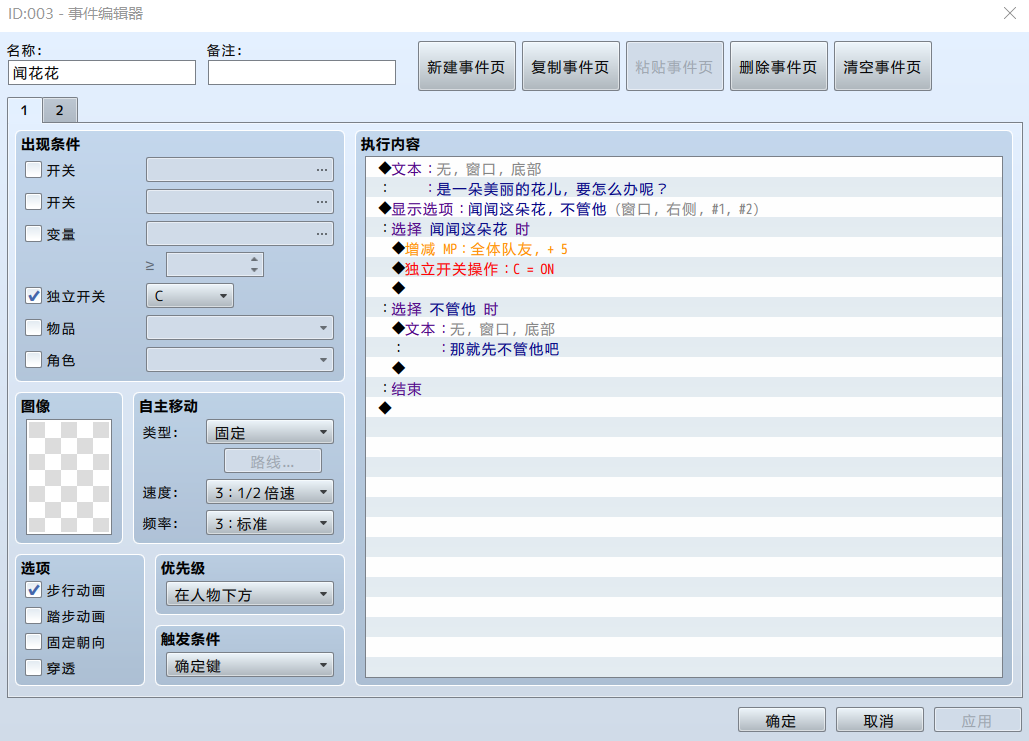The image size is (1029, 741).
Task: Switch to event page tab 1
Action: pyautogui.click(x=25, y=110)
